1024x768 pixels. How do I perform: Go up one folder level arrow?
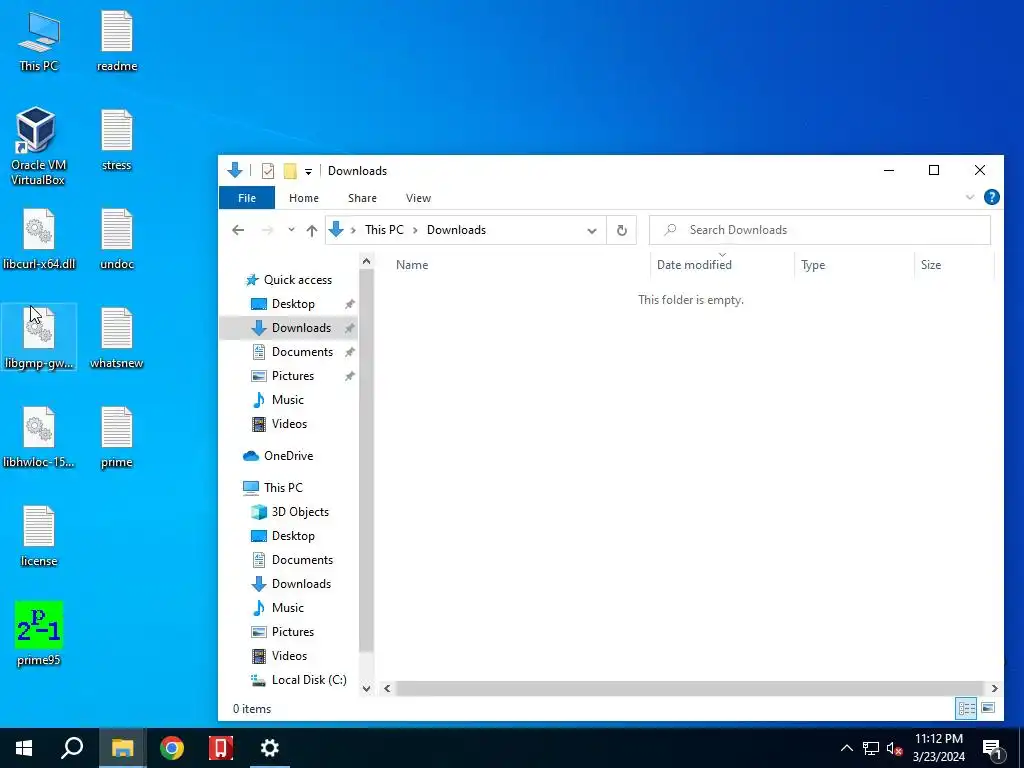(312, 230)
